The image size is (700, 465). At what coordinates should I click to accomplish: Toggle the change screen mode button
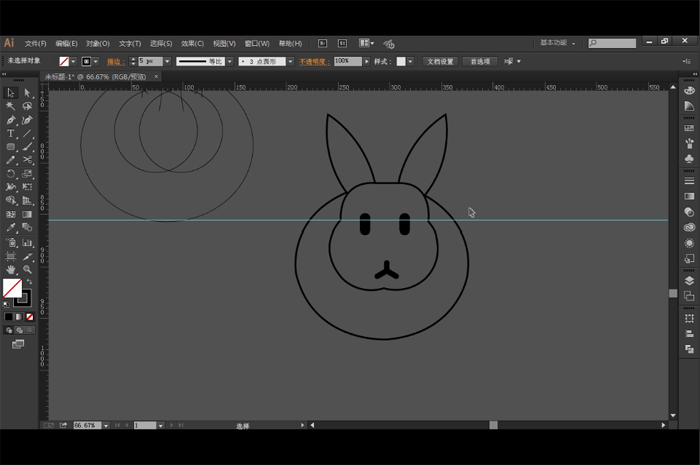(x=18, y=344)
